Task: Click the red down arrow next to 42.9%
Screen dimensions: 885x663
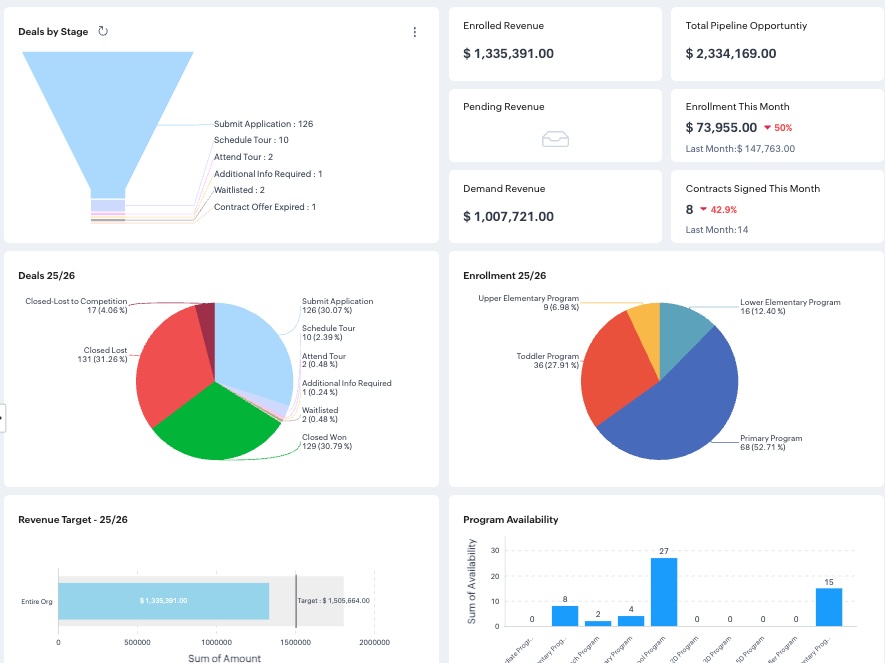Action: point(704,210)
